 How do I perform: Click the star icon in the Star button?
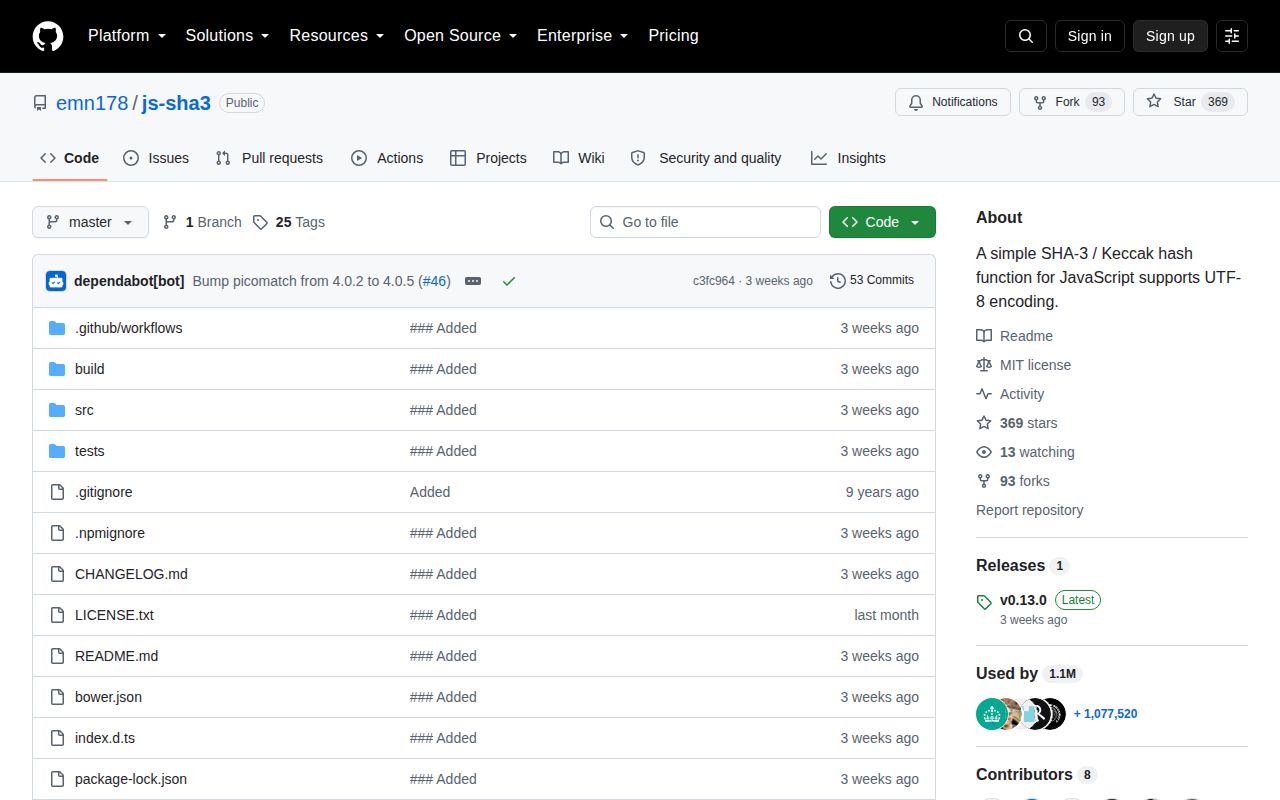tap(1154, 102)
